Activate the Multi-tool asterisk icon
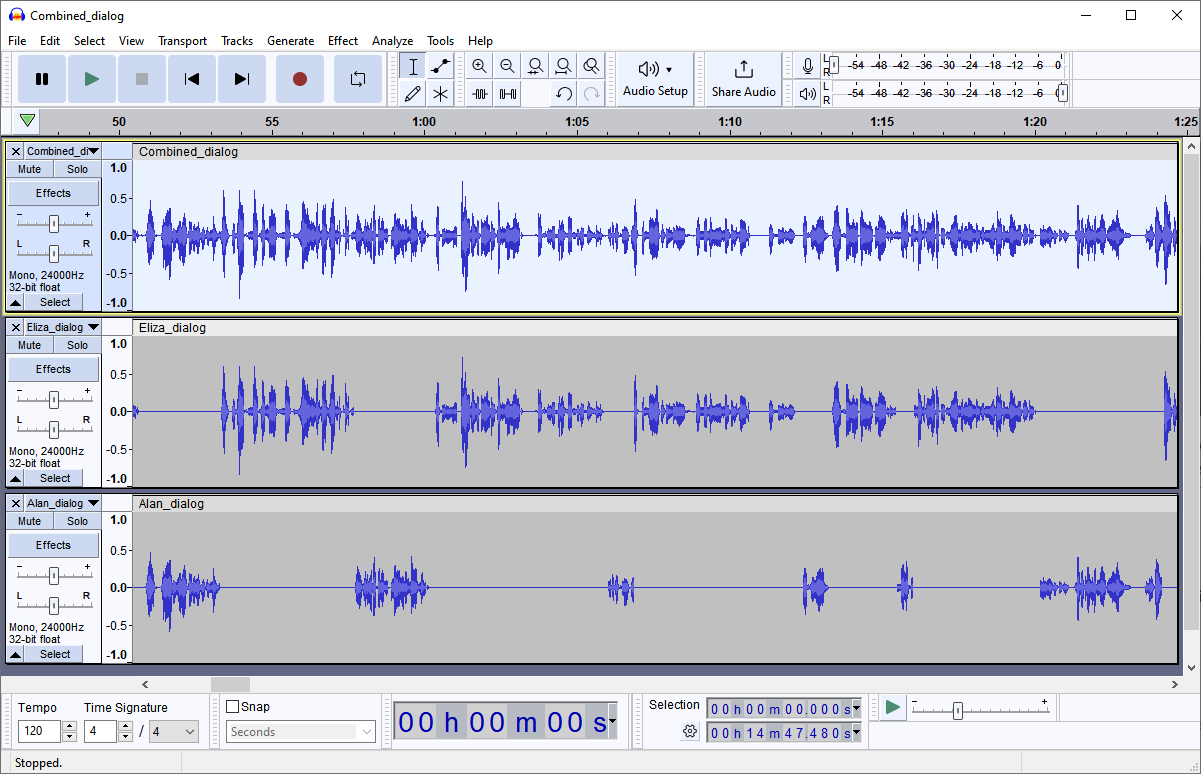This screenshot has width=1201, height=774. point(440,94)
